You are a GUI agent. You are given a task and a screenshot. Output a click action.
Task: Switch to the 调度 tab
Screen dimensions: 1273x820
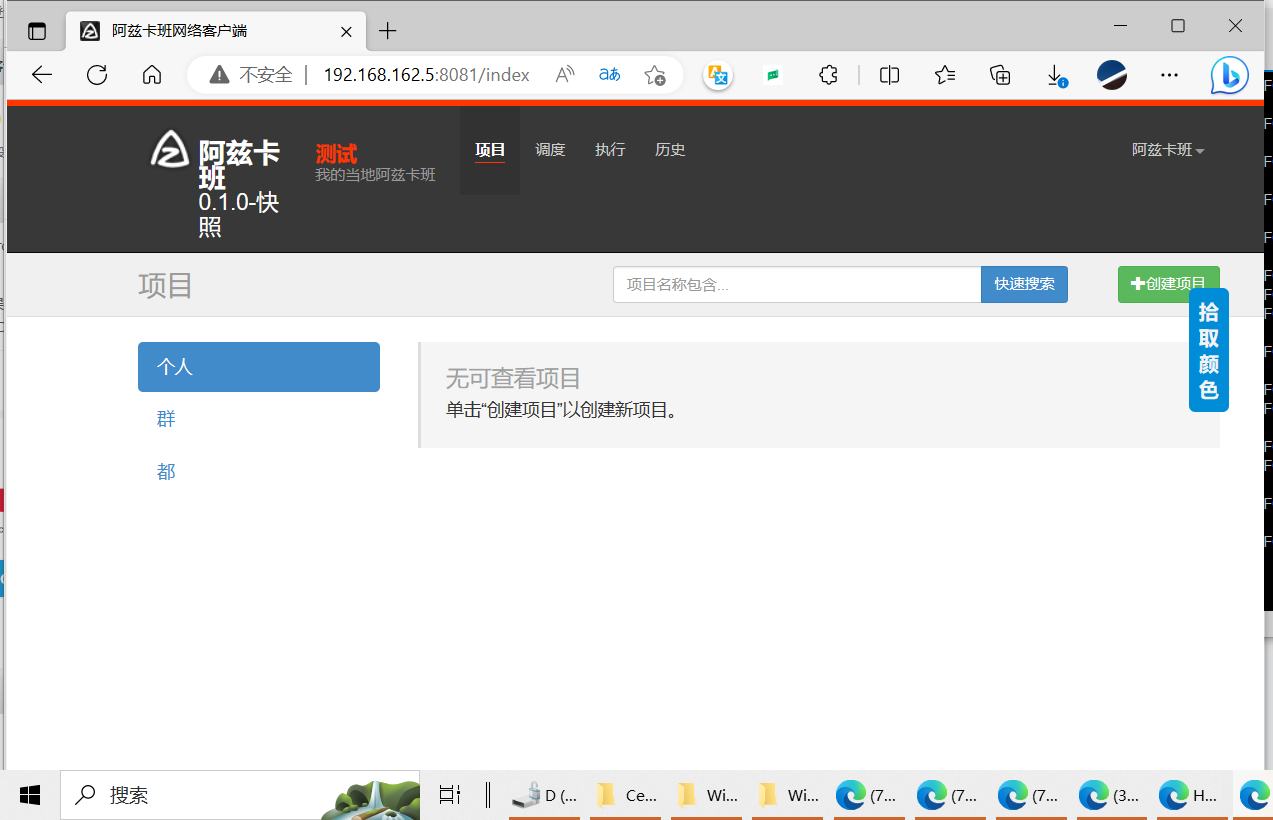click(x=550, y=150)
